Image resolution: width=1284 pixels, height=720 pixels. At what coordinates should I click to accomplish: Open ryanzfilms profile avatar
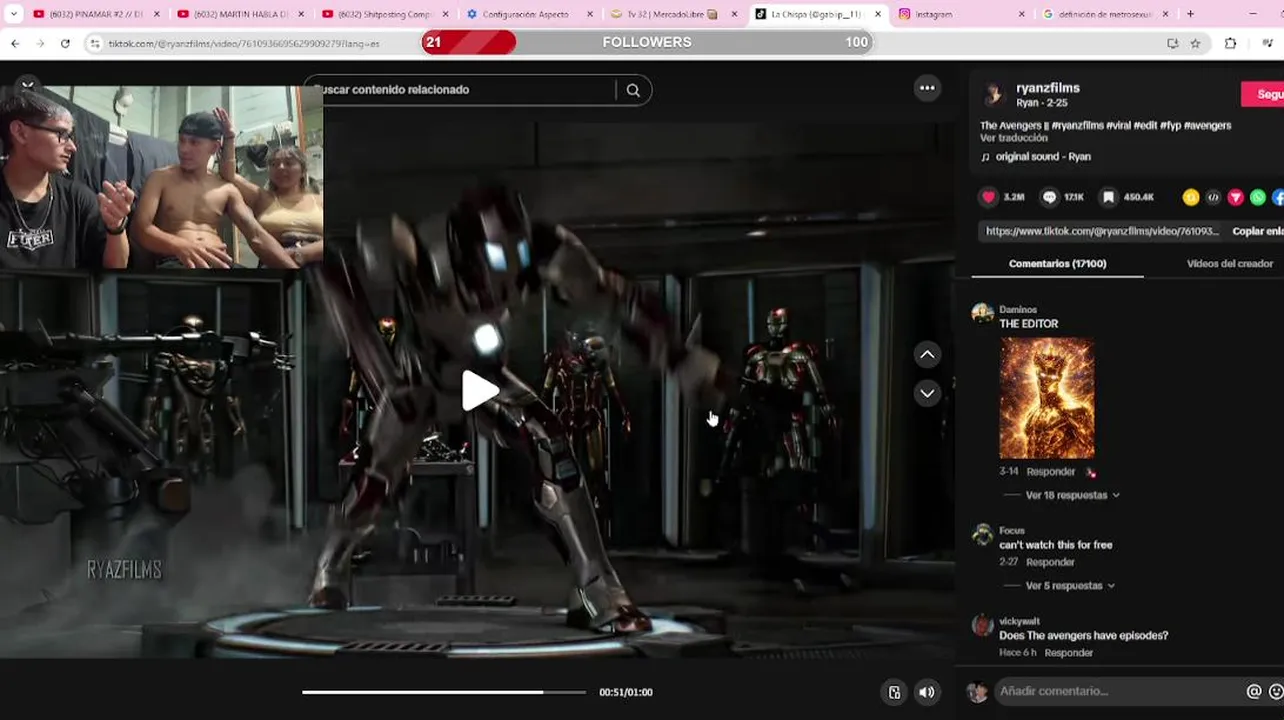point(993,95)
